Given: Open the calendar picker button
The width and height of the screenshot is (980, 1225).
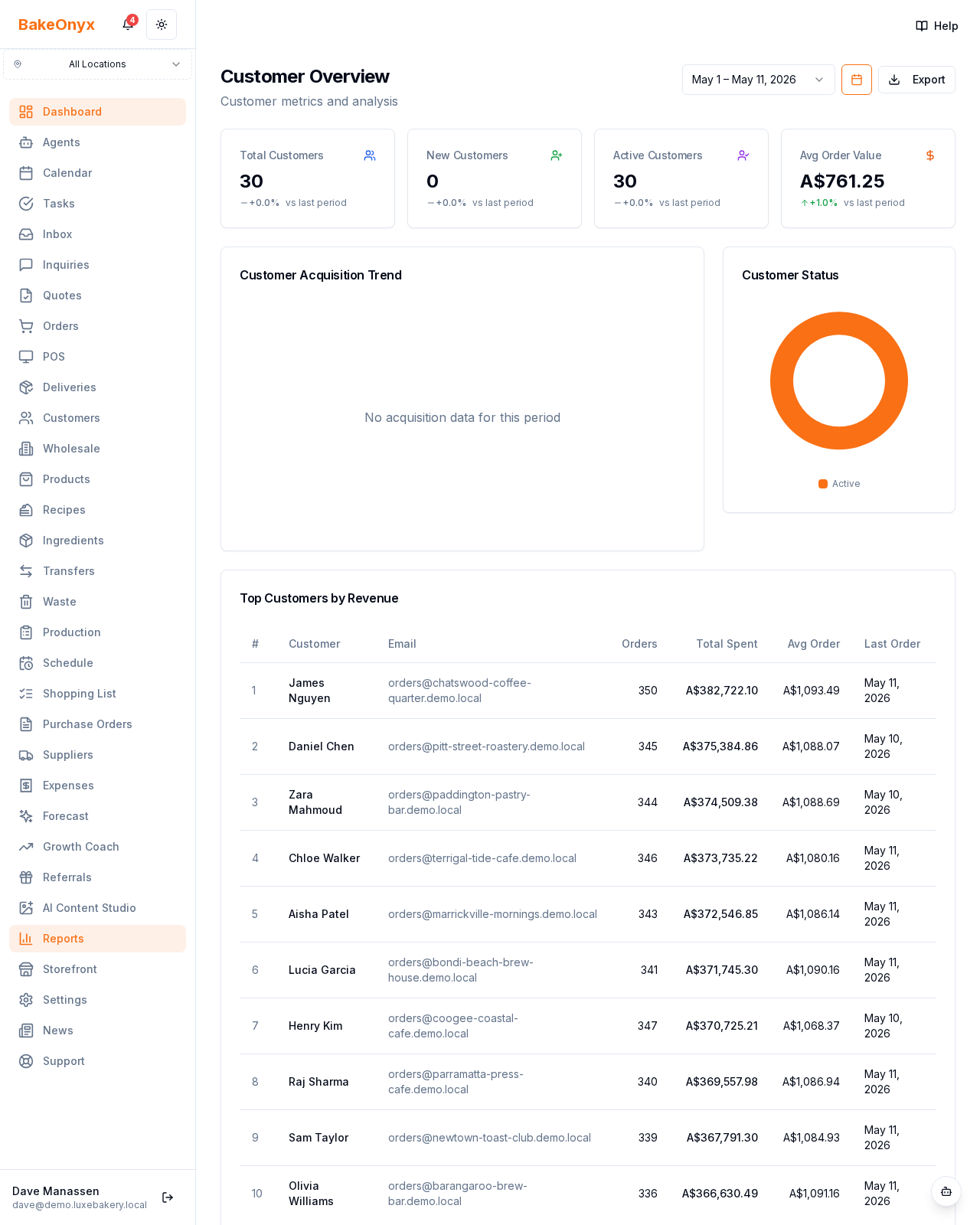Looking at the screenshot, I should [x=857, y=80].
